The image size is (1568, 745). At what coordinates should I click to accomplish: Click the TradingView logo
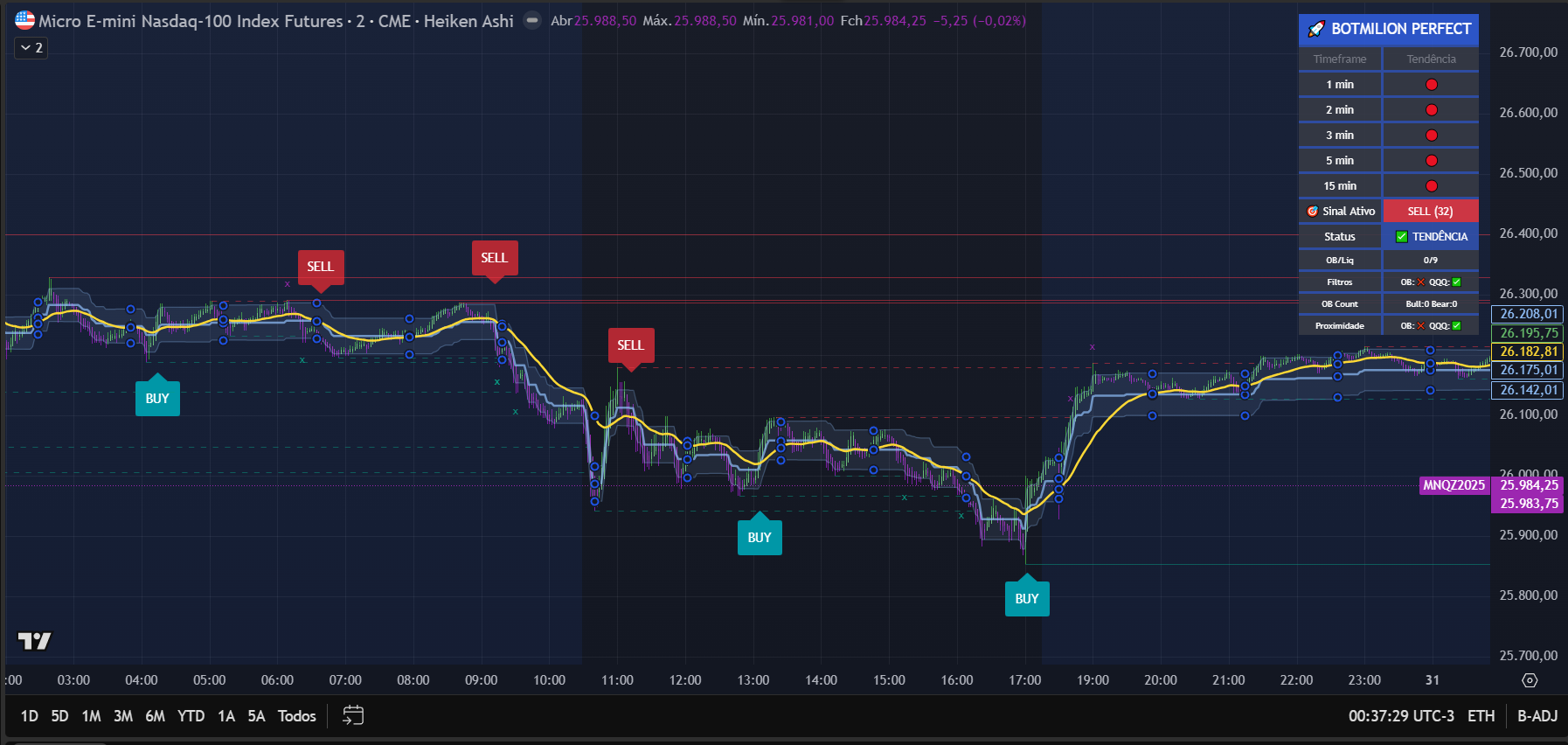35,641
